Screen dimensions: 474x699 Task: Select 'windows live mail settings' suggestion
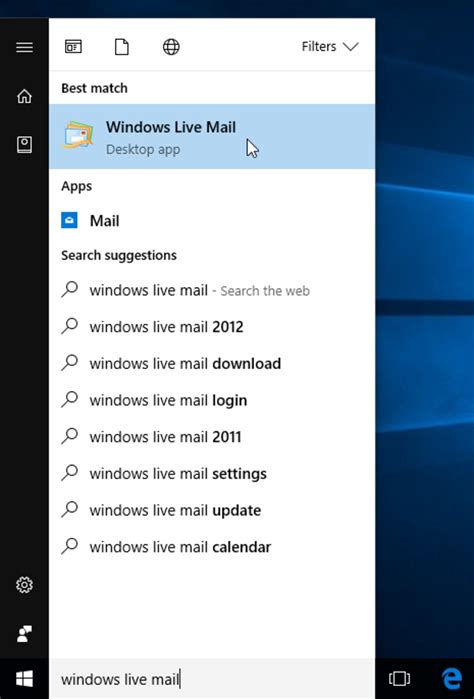[x=212, y=473]
